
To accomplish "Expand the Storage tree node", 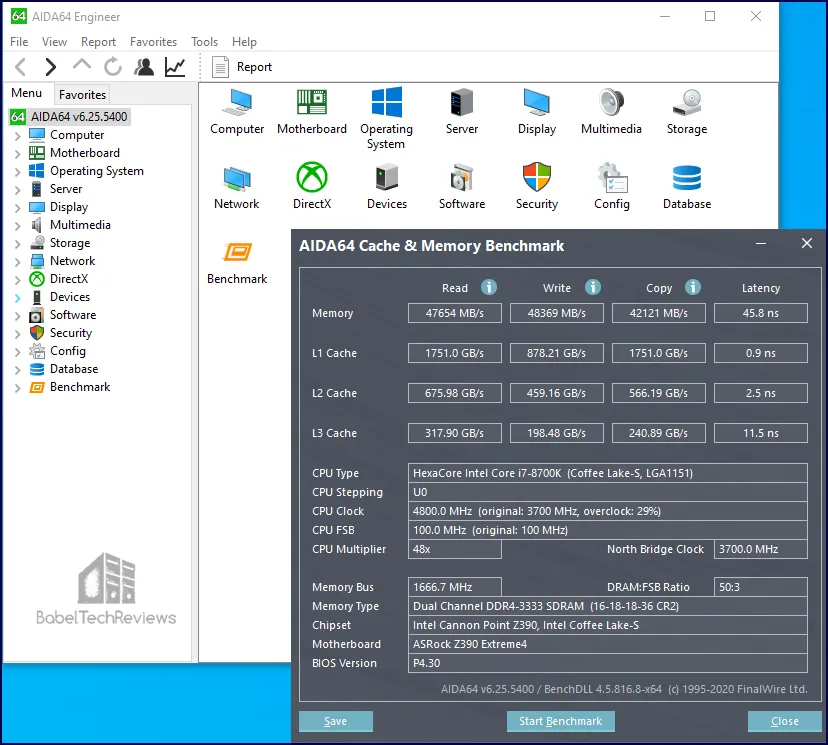I will [17, 243].
